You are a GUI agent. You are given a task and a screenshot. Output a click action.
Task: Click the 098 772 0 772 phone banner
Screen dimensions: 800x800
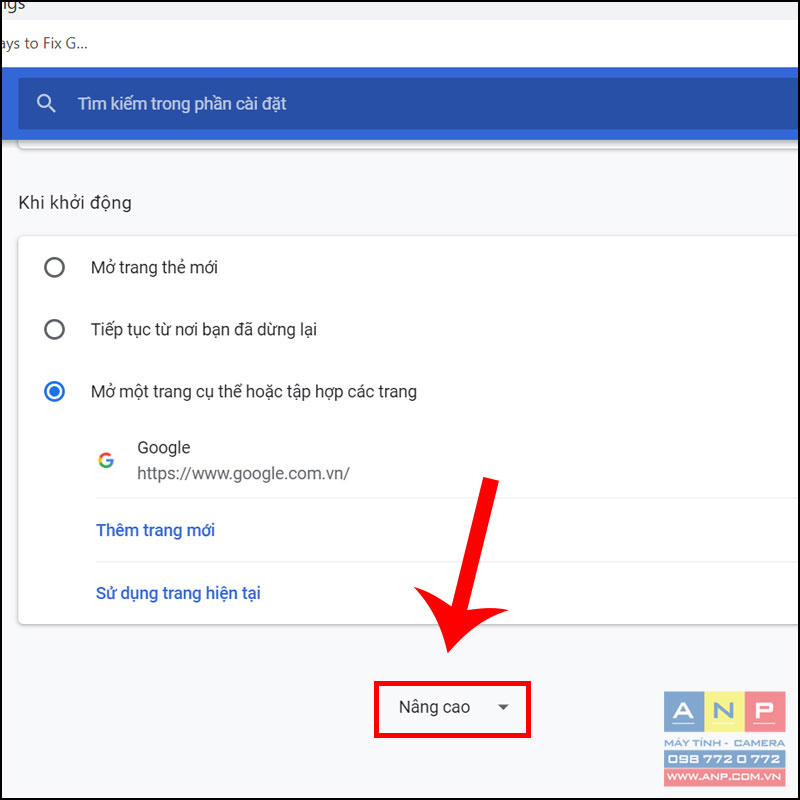click(x=724, y=759)
